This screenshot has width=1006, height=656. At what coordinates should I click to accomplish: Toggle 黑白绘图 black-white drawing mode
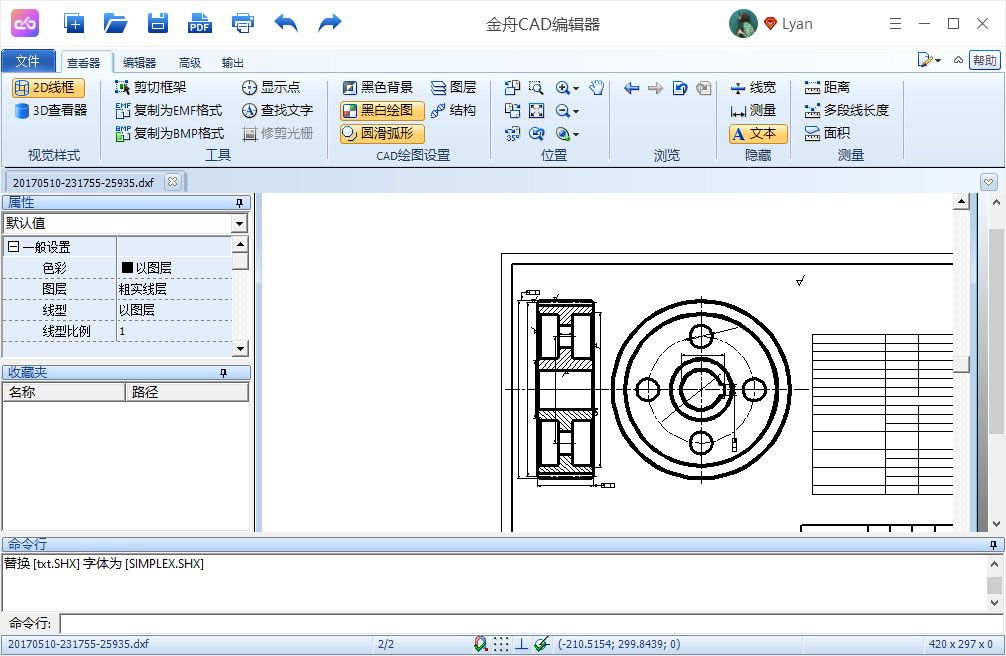(x=381, y=110)
